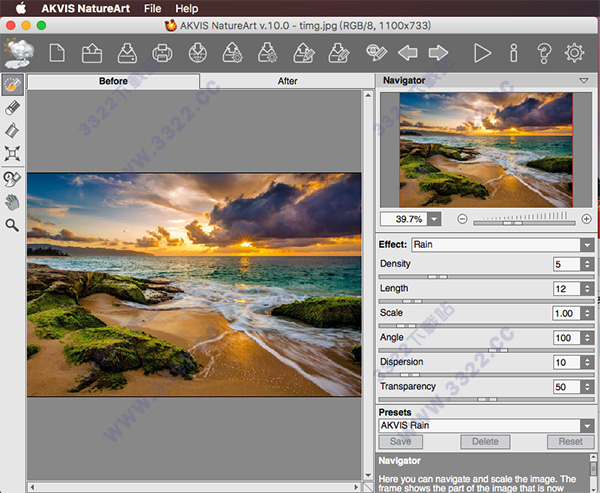Click the Load presets tray-with-gear icon

pos(232,53)
